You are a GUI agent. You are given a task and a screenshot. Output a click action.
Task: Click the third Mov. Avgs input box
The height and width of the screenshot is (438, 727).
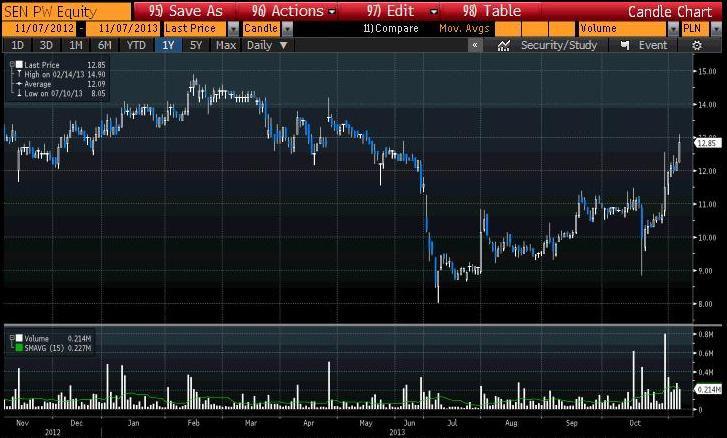pos(561,29)
